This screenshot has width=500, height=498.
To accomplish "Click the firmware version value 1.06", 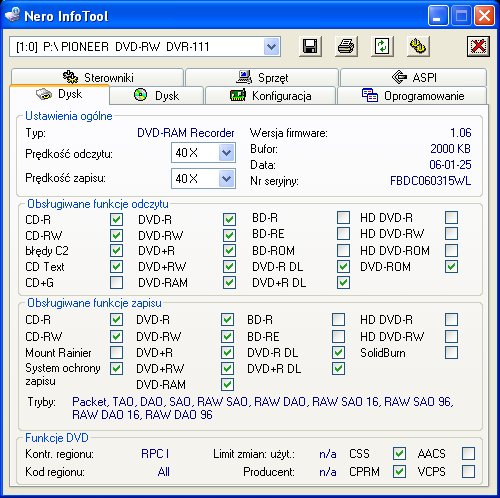I will coord(461,133).
